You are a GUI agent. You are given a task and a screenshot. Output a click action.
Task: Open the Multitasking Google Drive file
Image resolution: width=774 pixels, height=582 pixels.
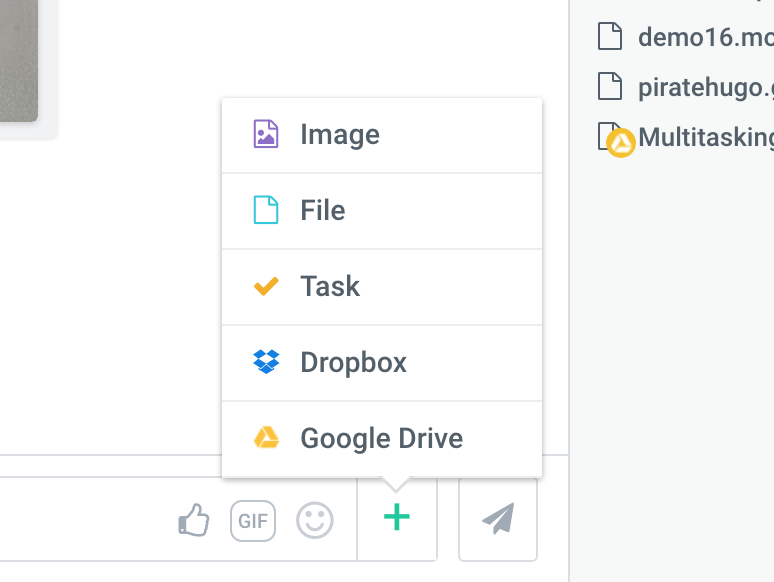pyautogui.click(x=706, y=137)
